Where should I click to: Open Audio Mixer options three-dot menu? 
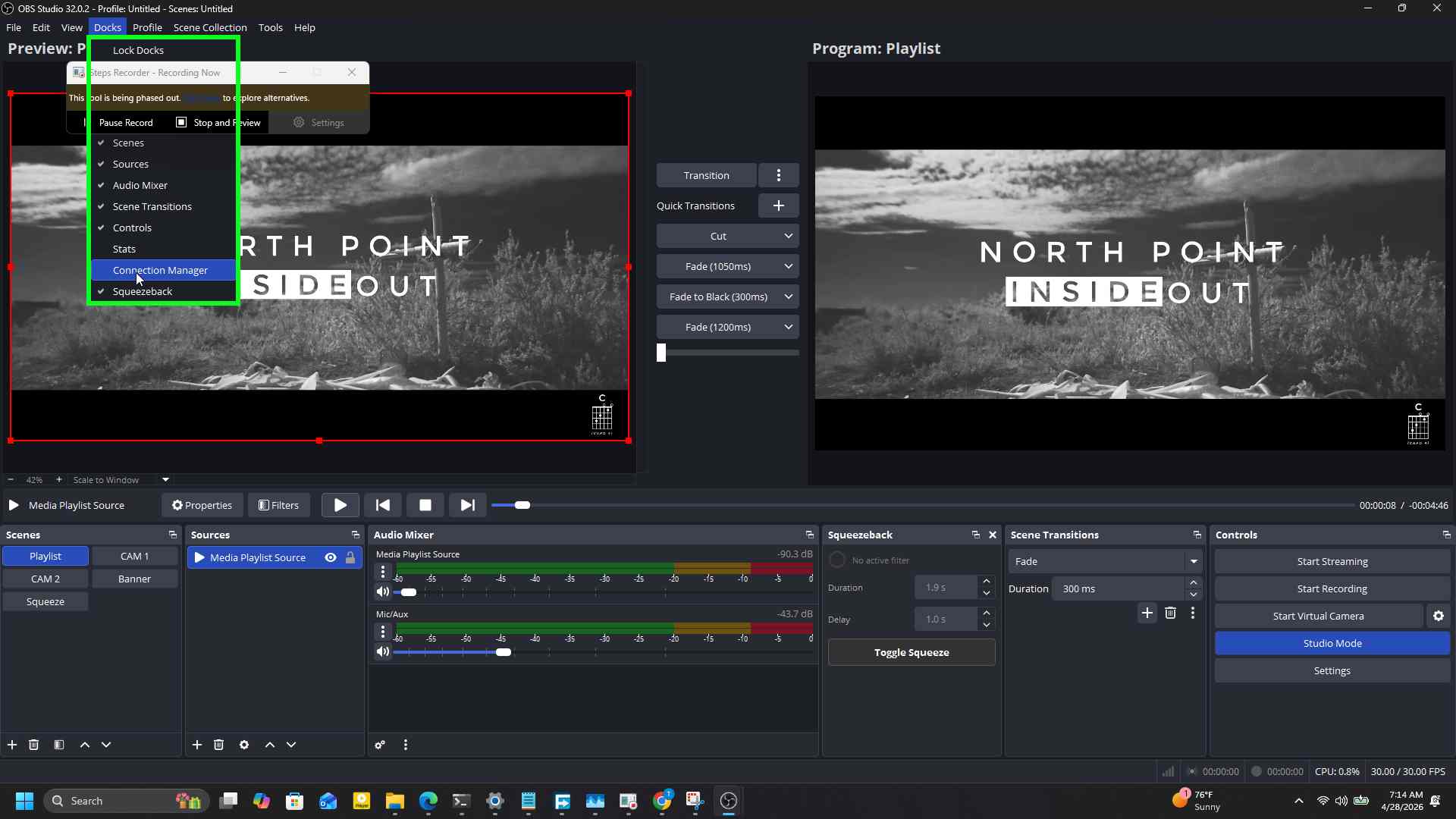point(406,745)
